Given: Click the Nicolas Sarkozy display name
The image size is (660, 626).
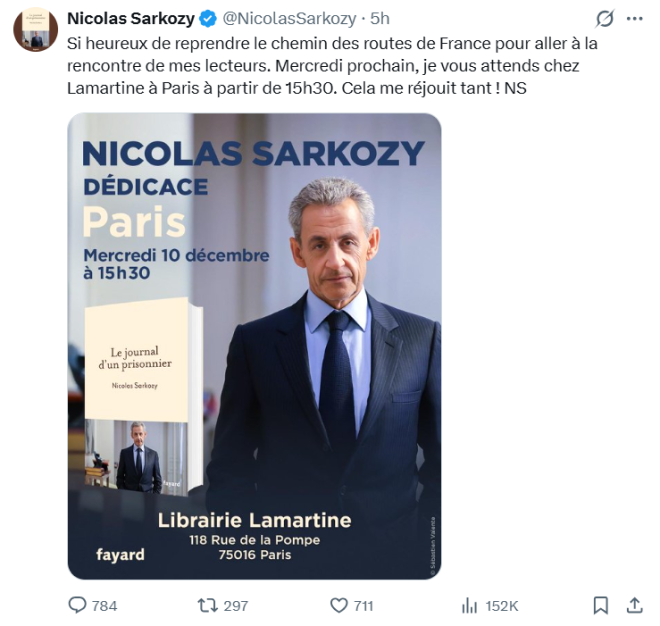Looking at the screenshot, I should point(130,18).
